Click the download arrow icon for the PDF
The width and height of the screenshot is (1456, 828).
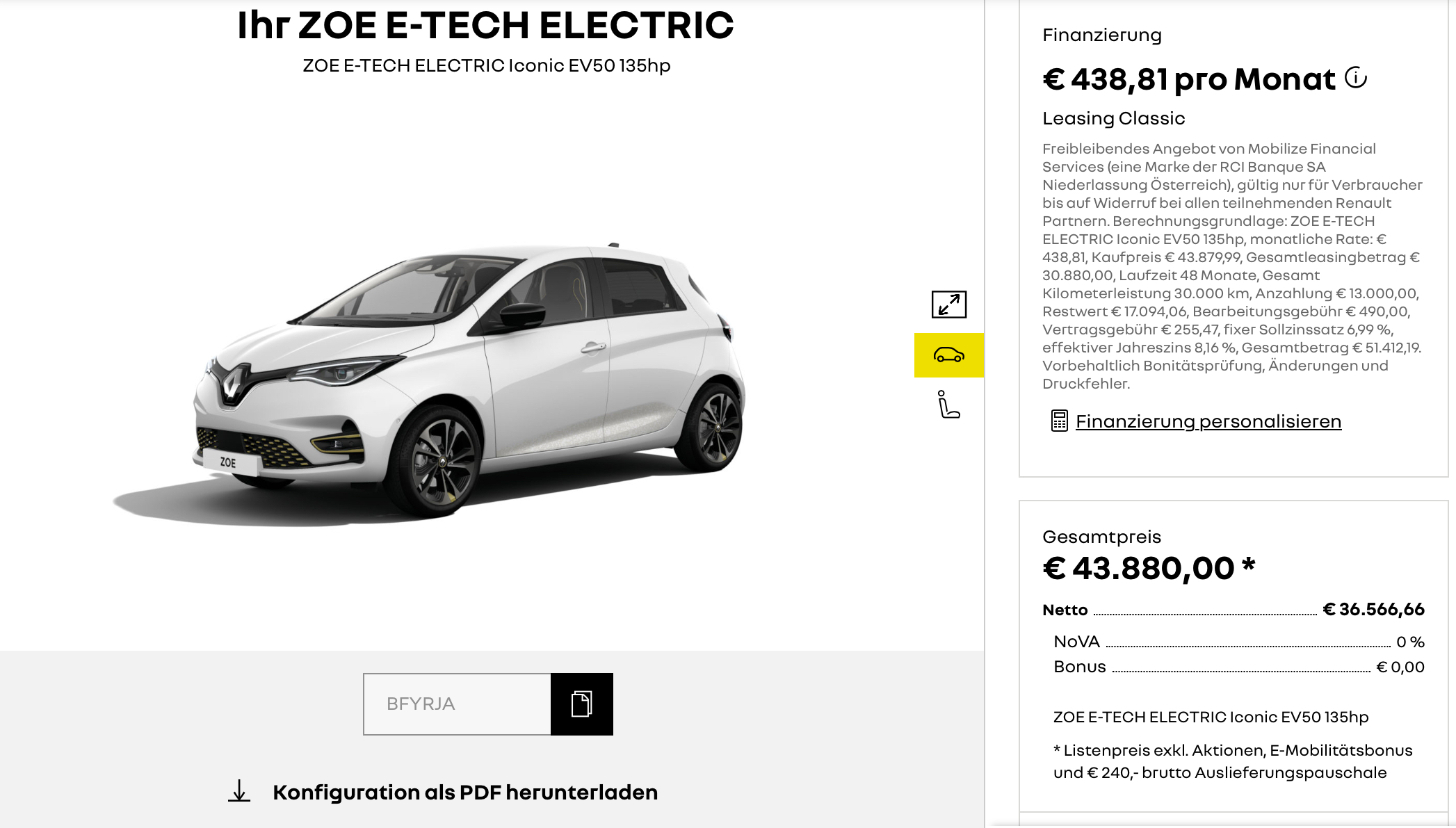pos(239,791)
